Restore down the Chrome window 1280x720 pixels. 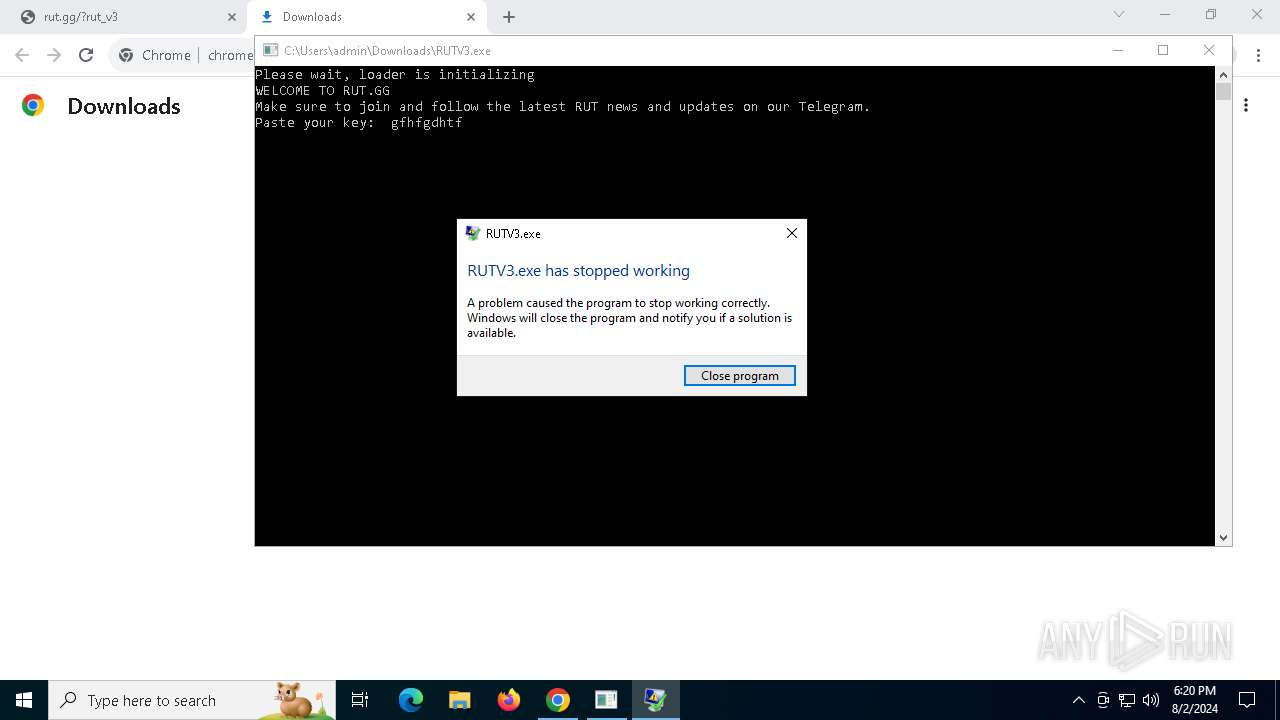click(x=1211, y=14)
